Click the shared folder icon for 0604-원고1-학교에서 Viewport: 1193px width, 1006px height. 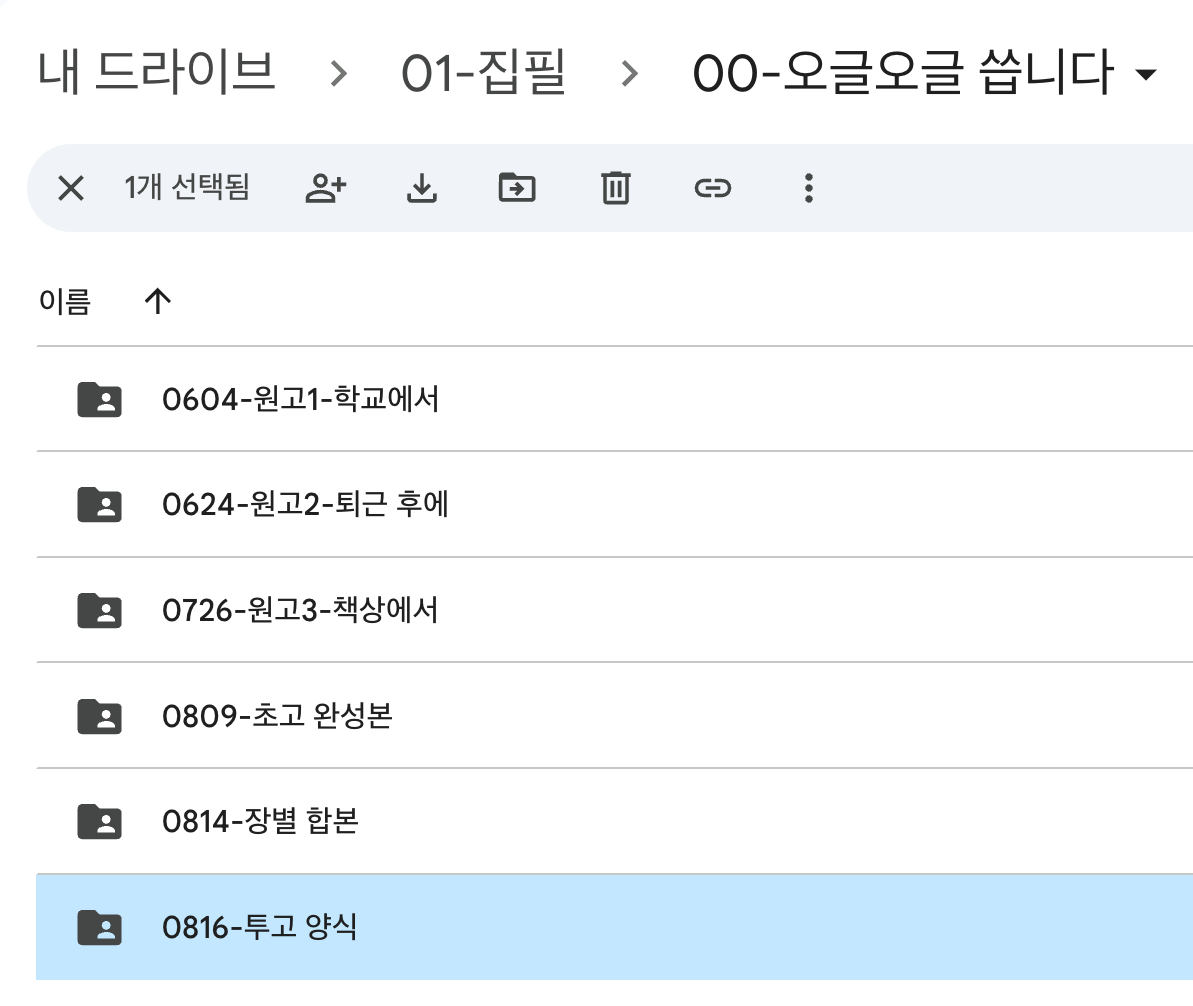coord(100,400)
